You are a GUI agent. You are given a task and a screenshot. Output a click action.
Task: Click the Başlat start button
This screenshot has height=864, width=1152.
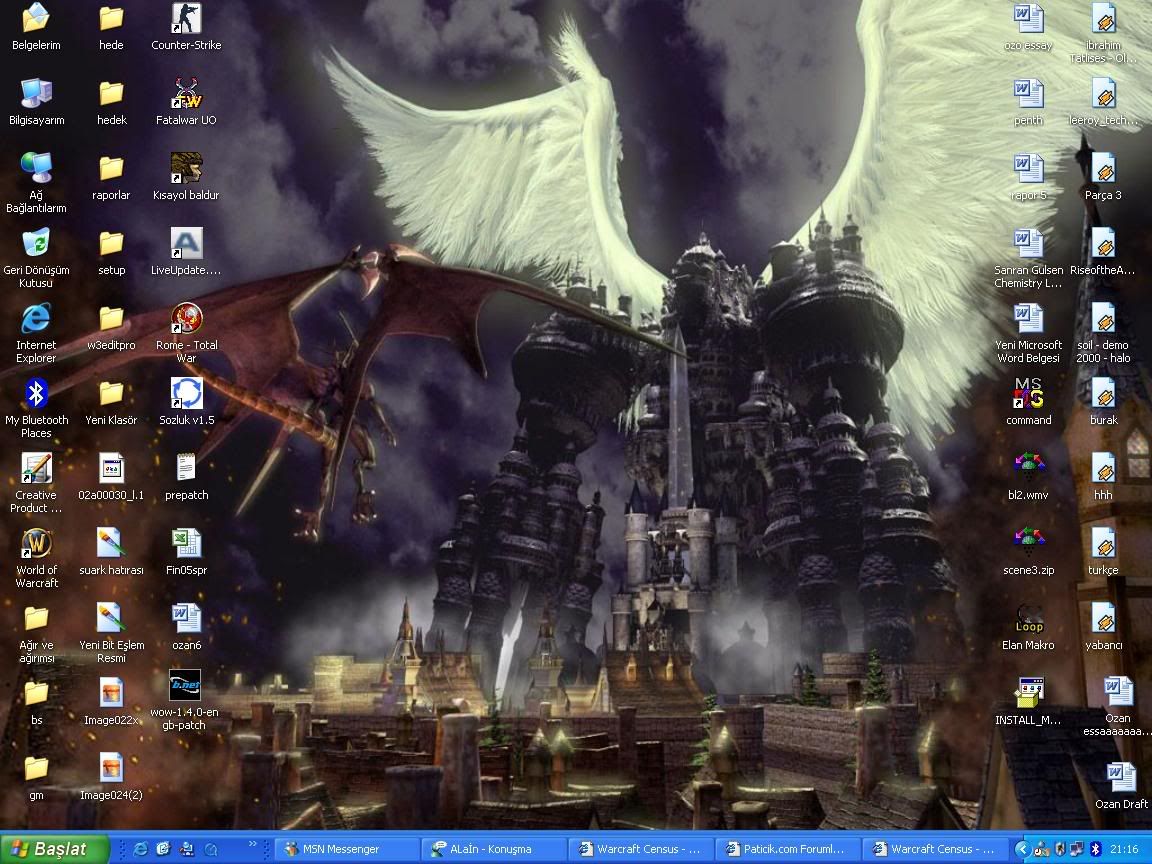click(55, 849)
